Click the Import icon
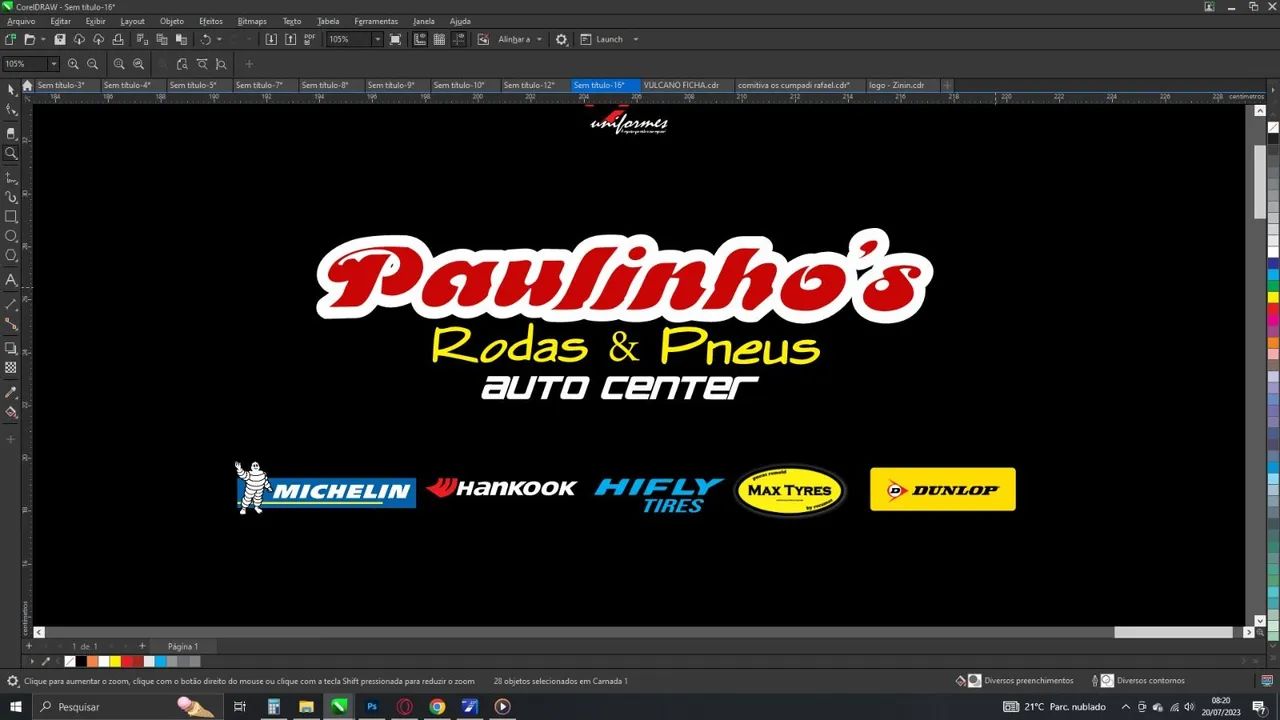1280x720 pixels. click(271, 39)
